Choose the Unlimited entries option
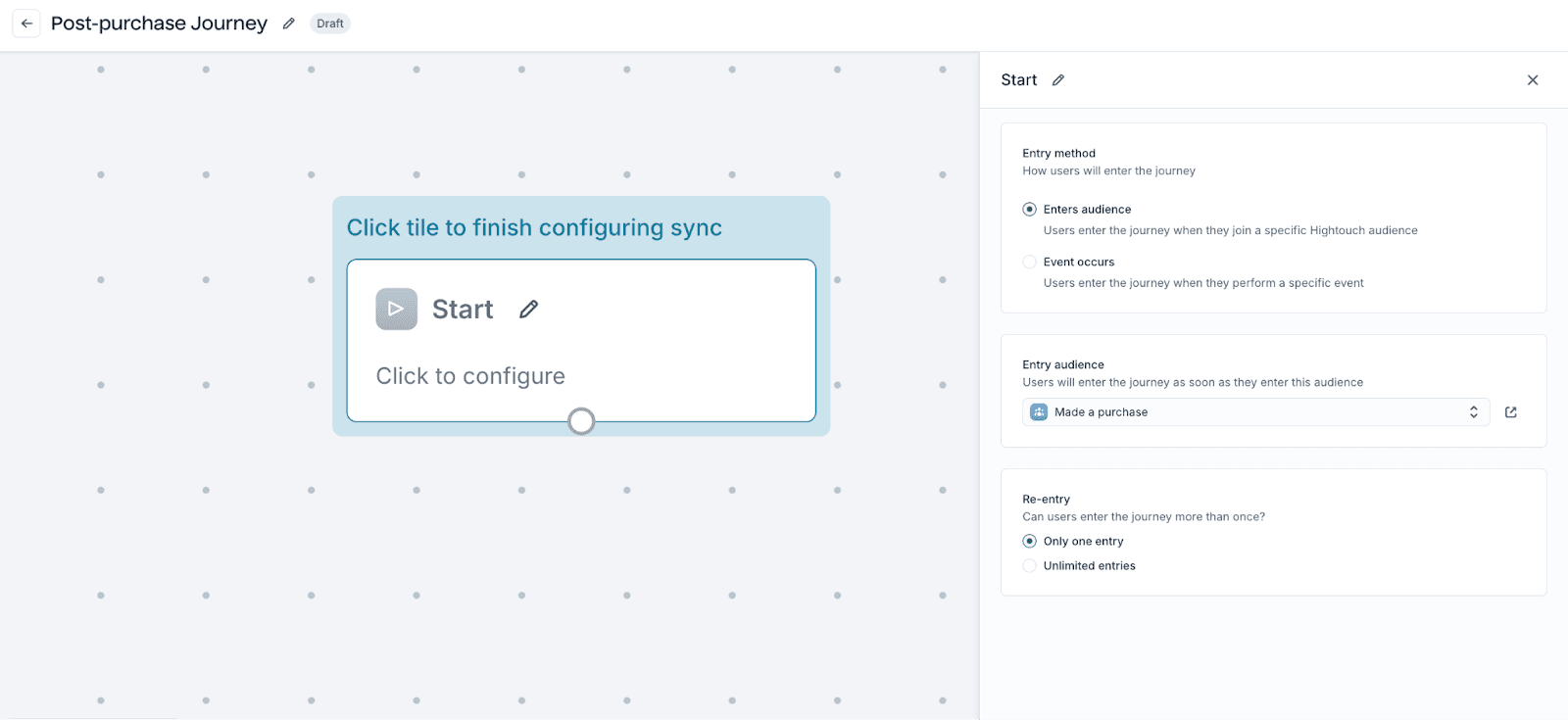The image size is (1568, 720). [x=1029, y=566]
